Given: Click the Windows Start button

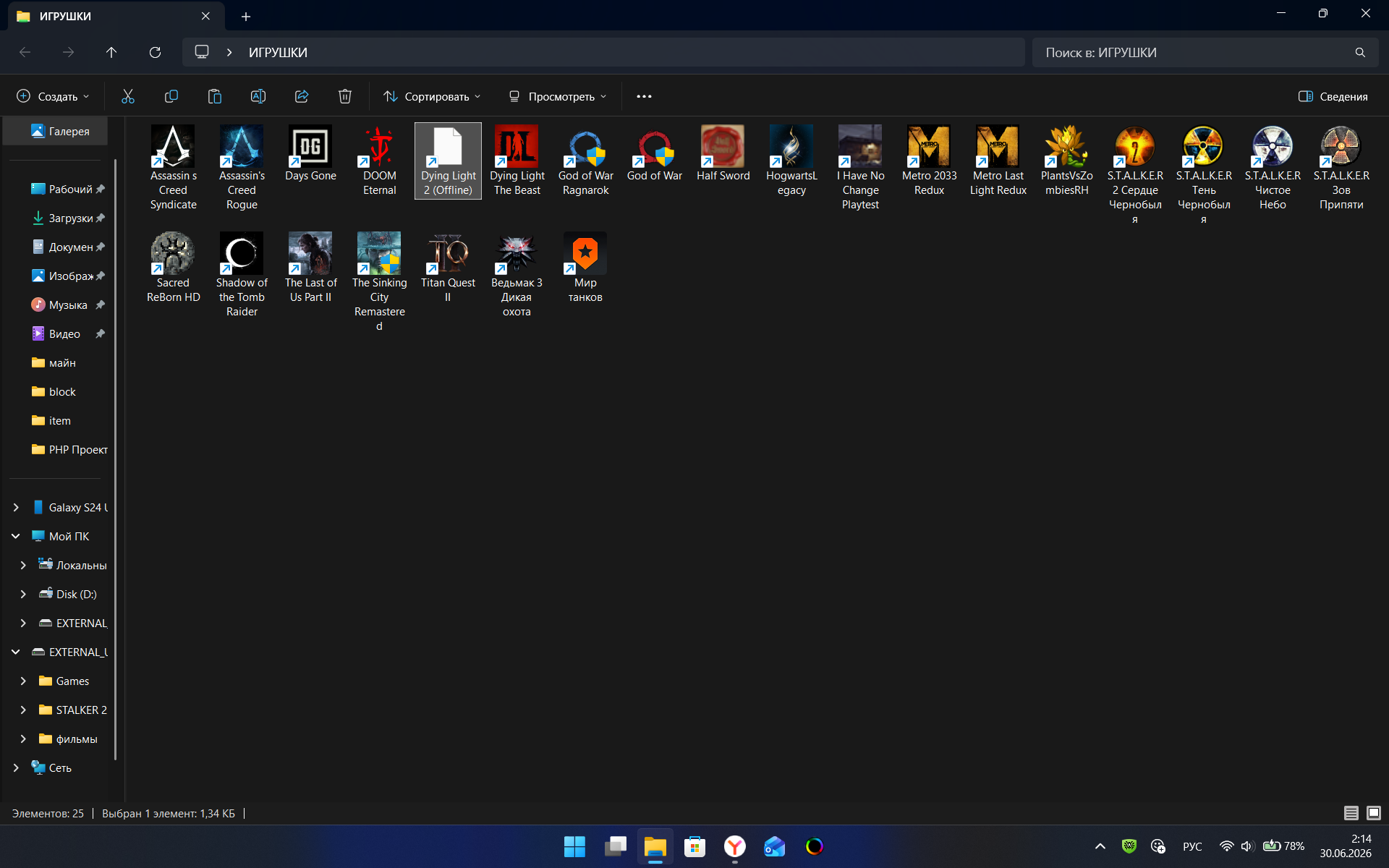Looking at the screenshot, I should pos(574,846).
